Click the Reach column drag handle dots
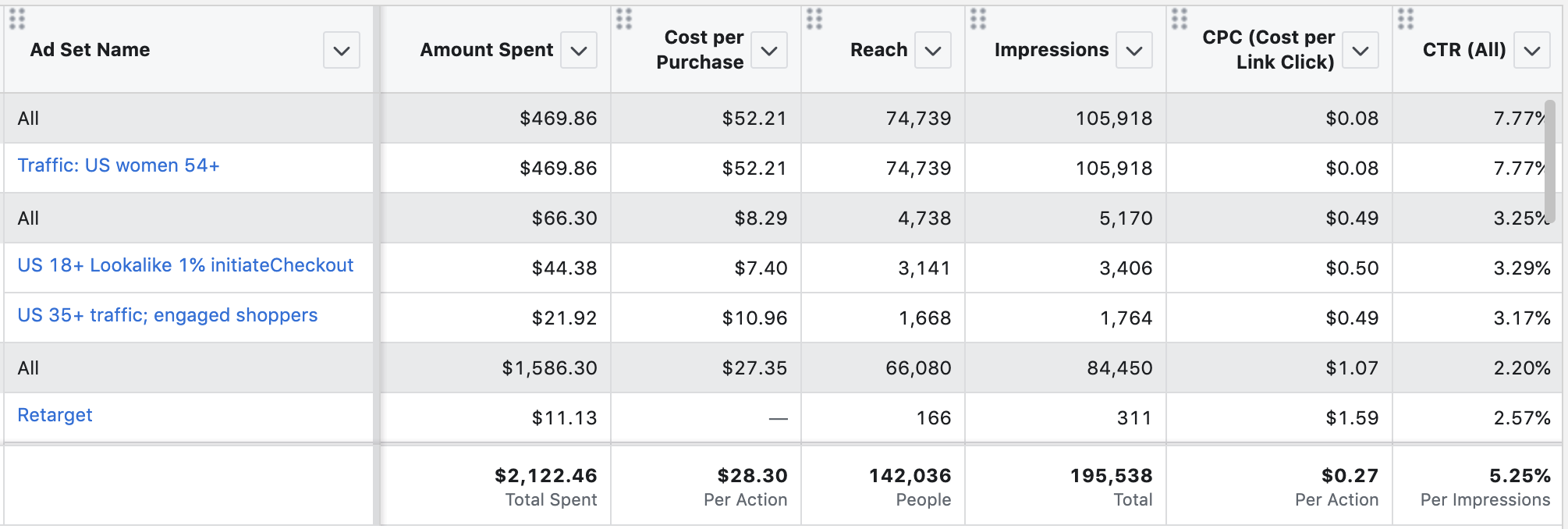1568x529 pixels. click(x=814, y=19)
